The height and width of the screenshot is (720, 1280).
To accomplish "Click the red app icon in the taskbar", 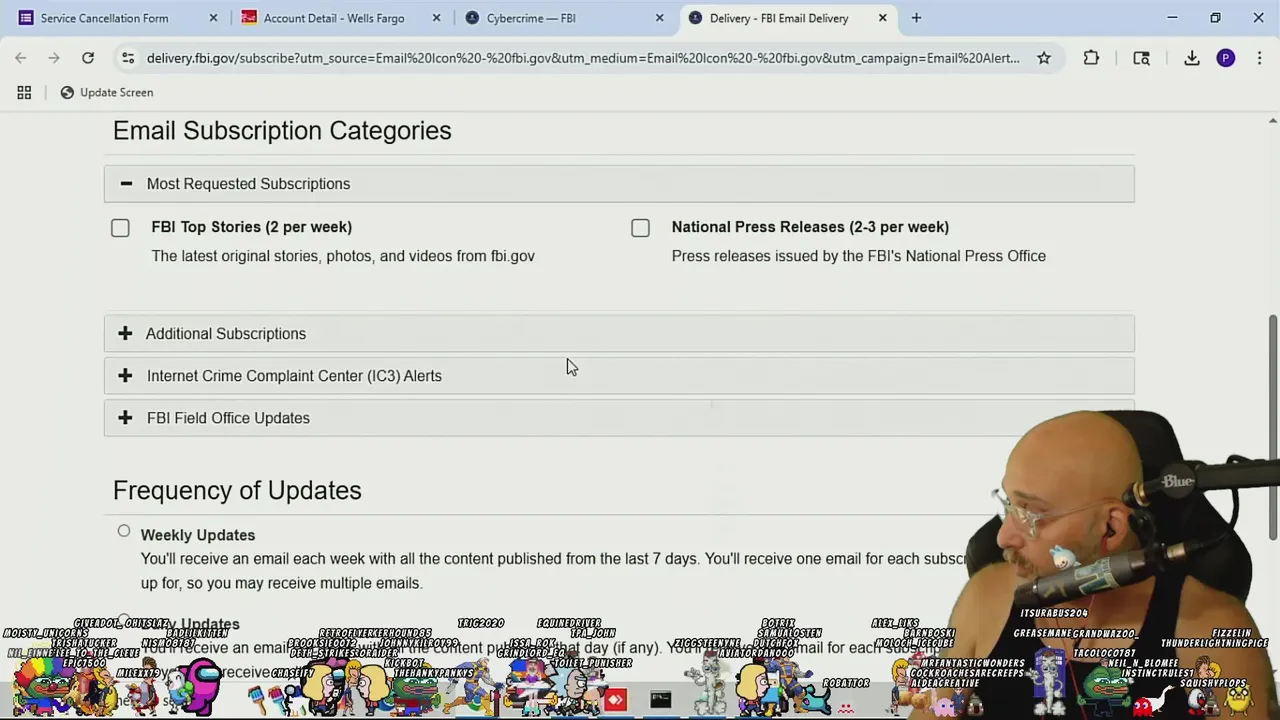I will click(x=615, y=700).
